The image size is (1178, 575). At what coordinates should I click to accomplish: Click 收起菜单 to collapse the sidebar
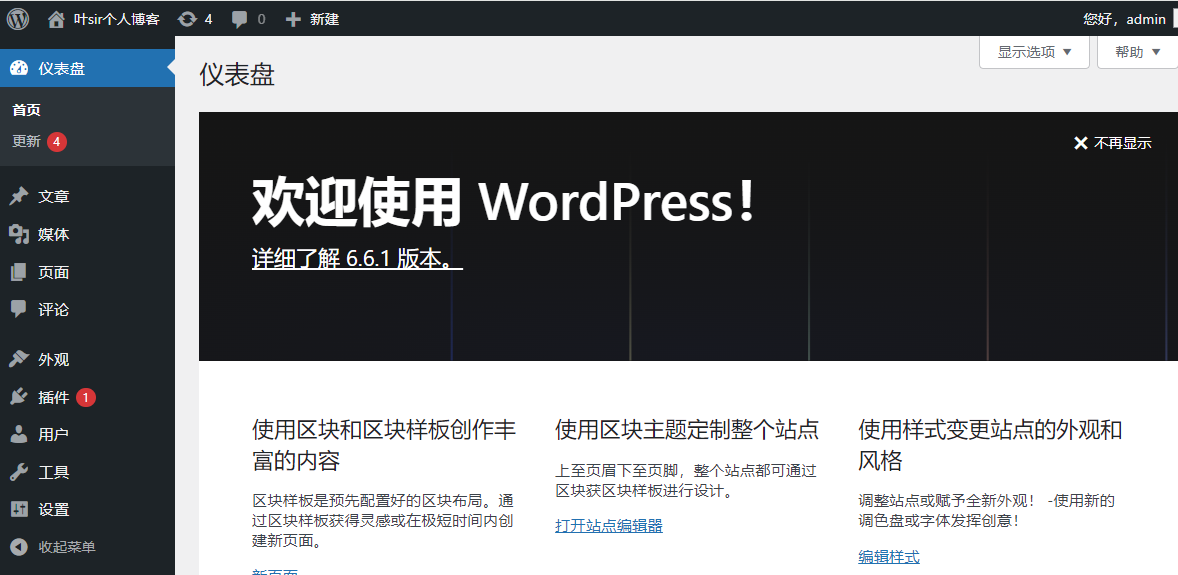[x=68, y=547]
